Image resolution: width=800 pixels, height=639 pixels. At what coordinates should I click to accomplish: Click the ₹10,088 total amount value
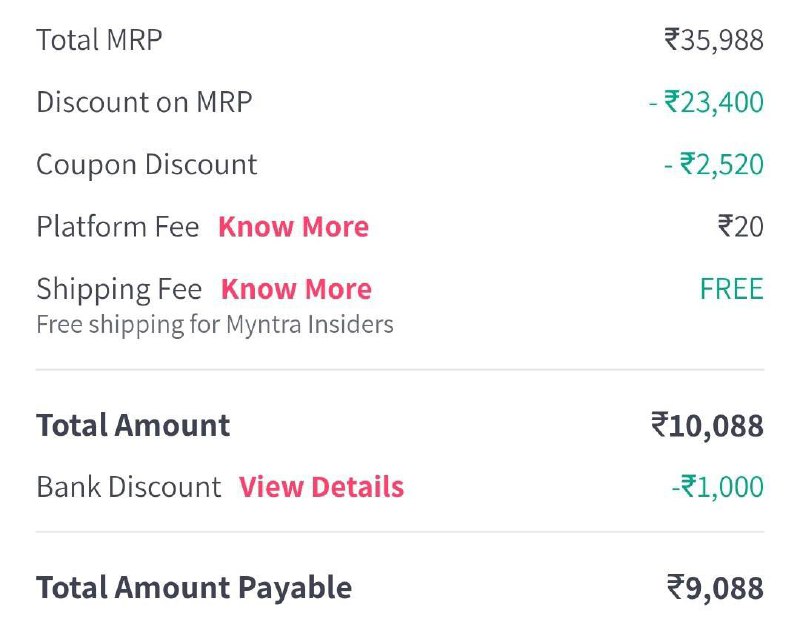point(707,425)
